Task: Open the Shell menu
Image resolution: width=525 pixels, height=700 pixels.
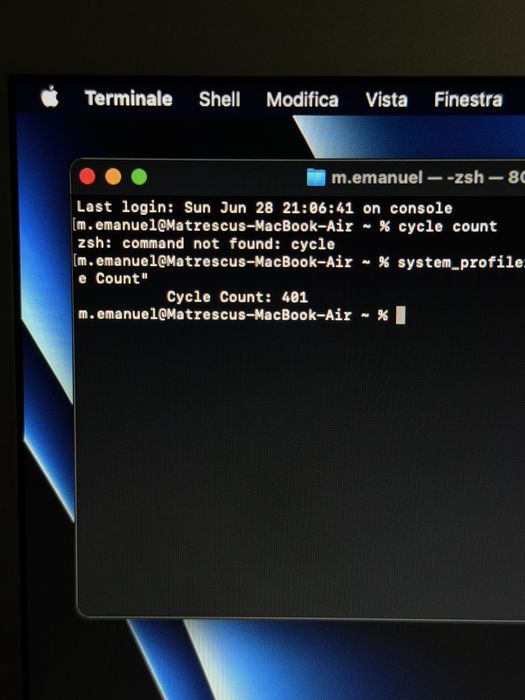Action: (219, 99)
